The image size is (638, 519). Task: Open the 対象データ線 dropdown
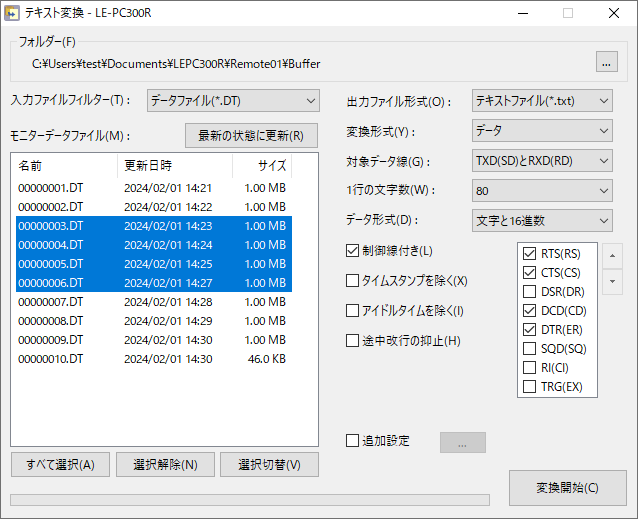click(541, 161)
